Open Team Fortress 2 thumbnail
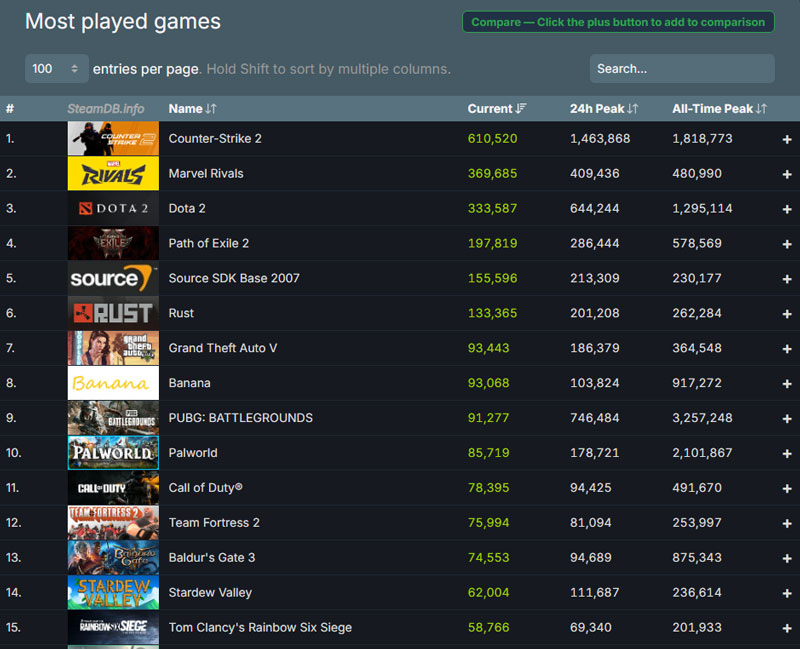800x649 pixels. click(113, 522)
